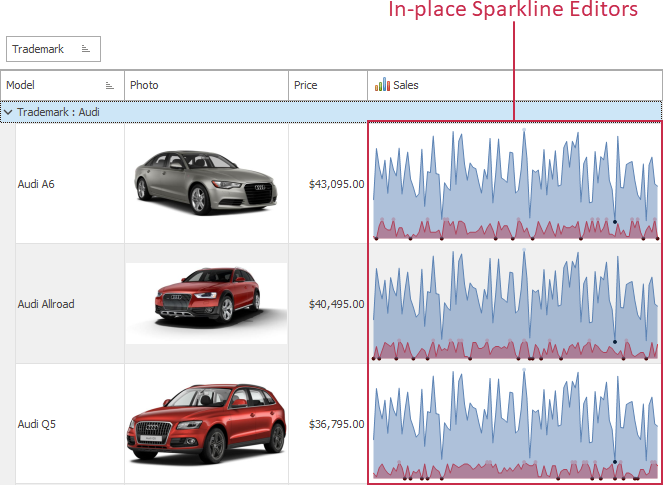Click the Audi A6 sales sparkline
Screen dimensions: 663x485
pyautogui.click(x=515, y=184)
